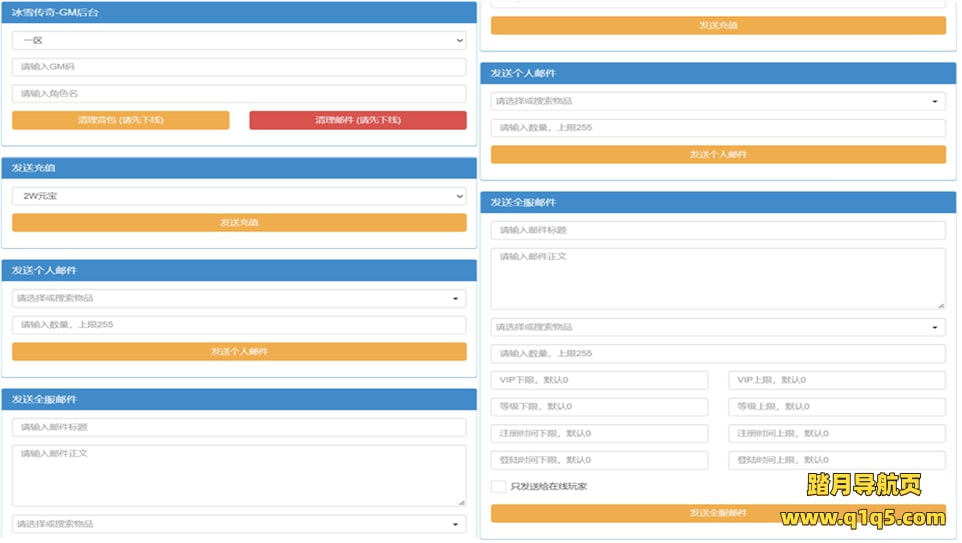Tick the 只发送给在线玩家 checkbox

pyautogui.click(x=498, y=487)
